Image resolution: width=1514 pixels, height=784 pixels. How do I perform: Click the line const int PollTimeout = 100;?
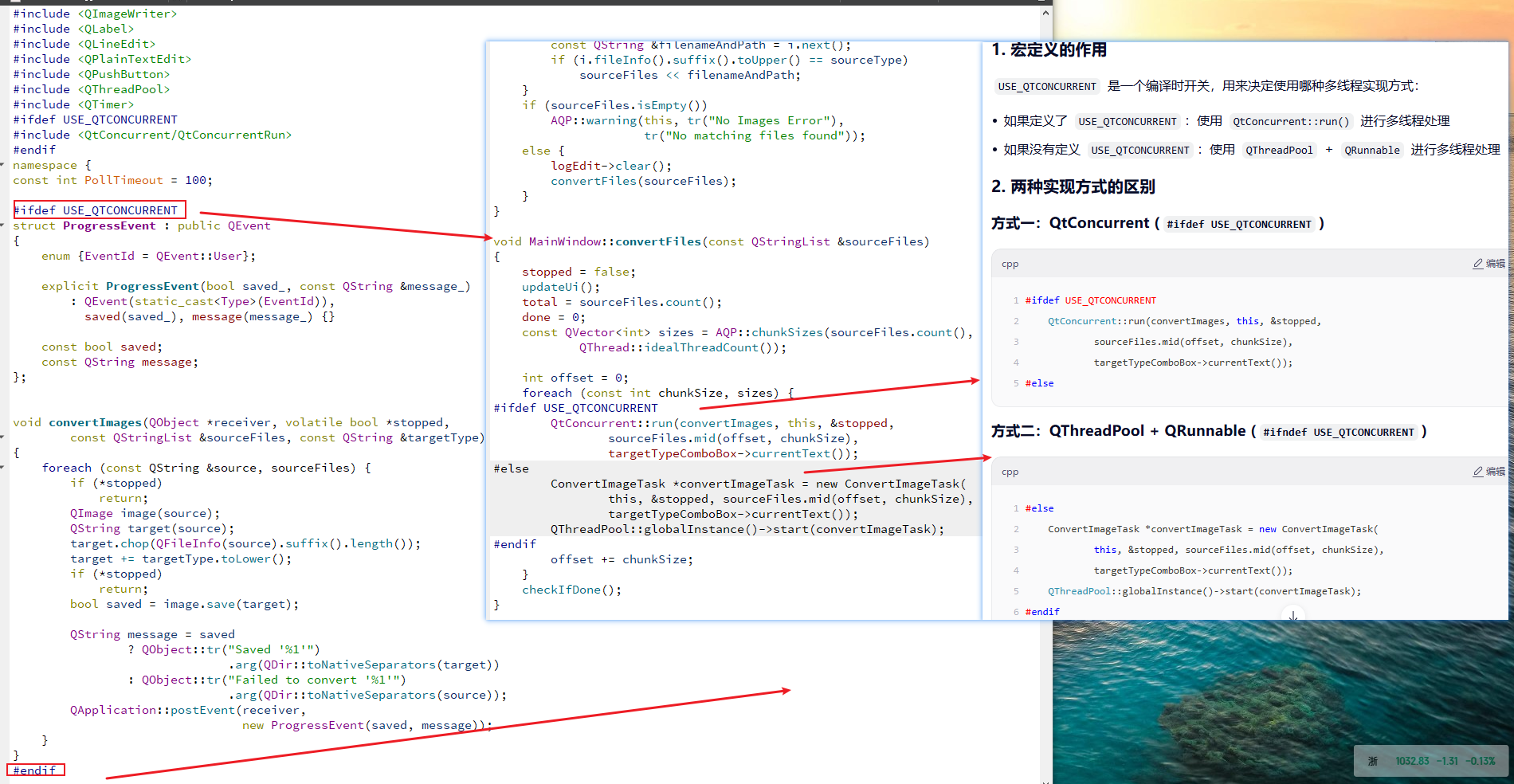[112, 180]
